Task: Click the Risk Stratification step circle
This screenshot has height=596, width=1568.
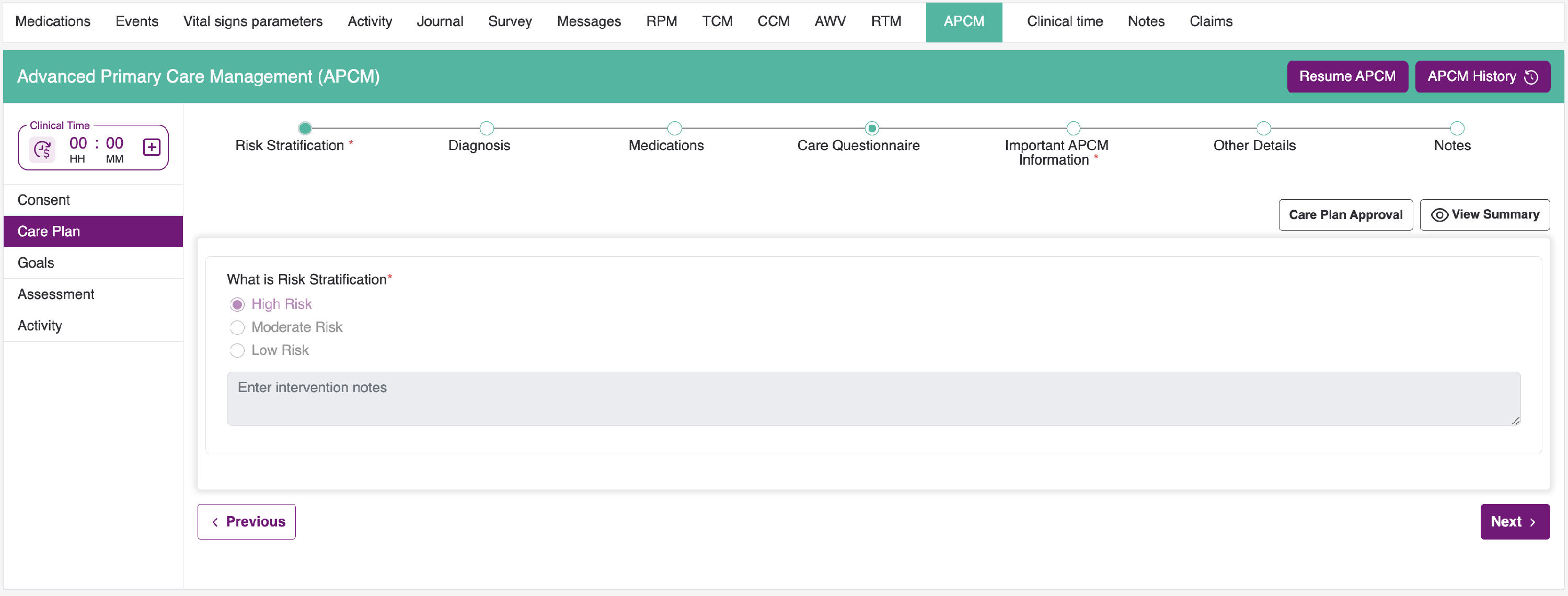Action: (305, 129)
